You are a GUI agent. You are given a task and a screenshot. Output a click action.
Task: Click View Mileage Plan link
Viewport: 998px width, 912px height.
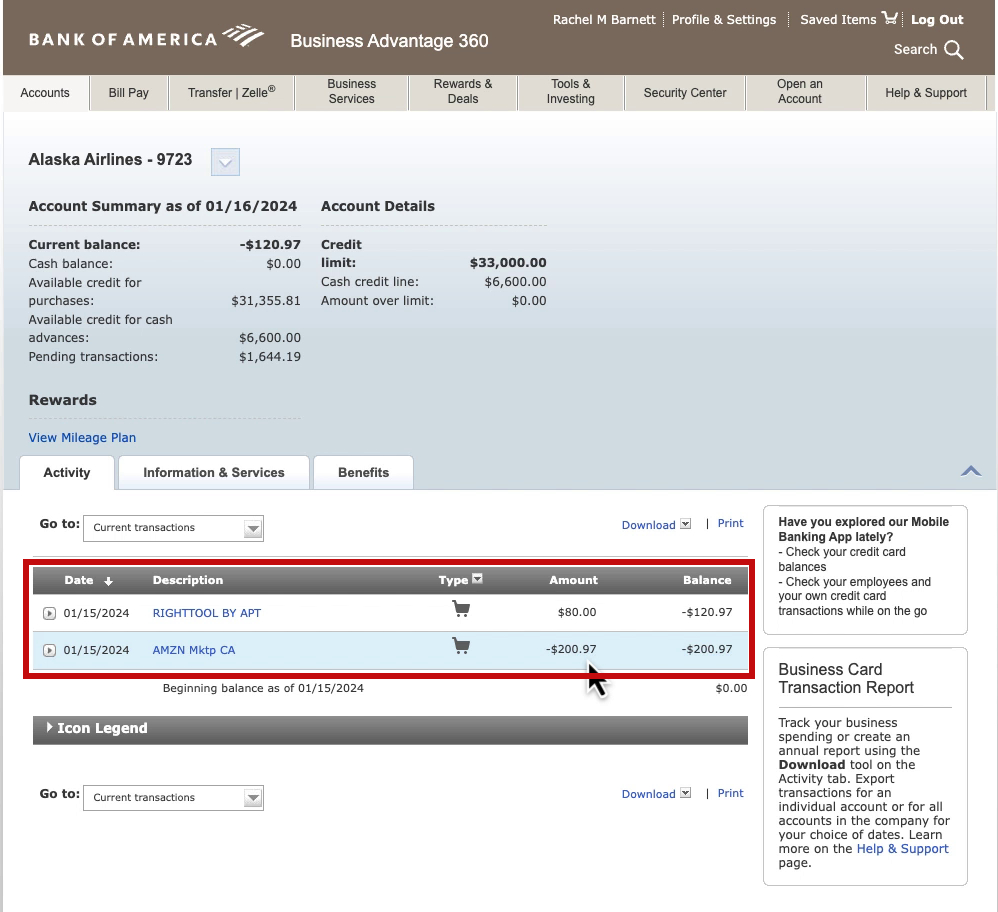pyautogui.click(x=82, y=438)
